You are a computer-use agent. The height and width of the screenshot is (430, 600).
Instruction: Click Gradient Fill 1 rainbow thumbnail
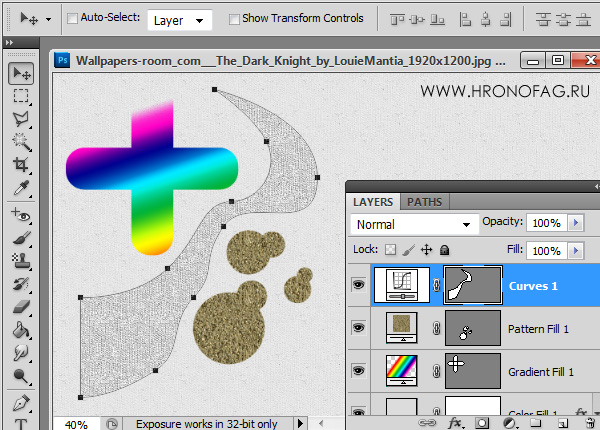pos(401,371)
